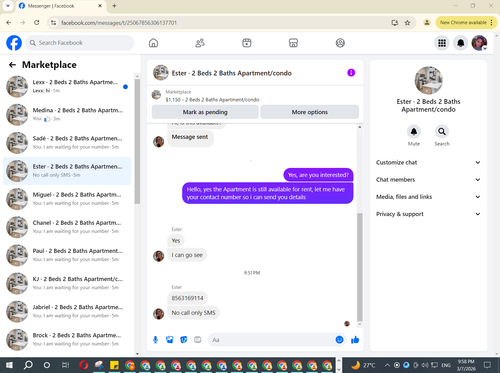Open the Paul conversation
This screenshot has height=373, width=500.
[x=67, y=255]
